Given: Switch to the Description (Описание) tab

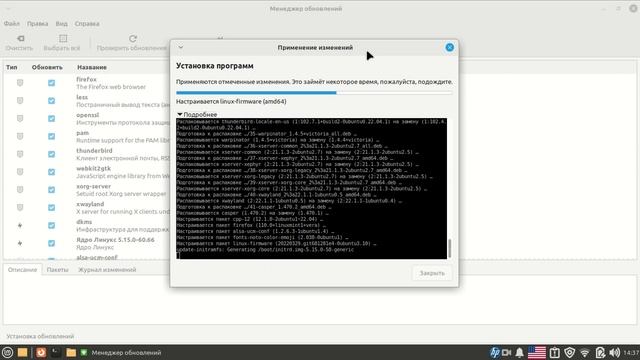Looking at the screenshot, I should 22,270.
